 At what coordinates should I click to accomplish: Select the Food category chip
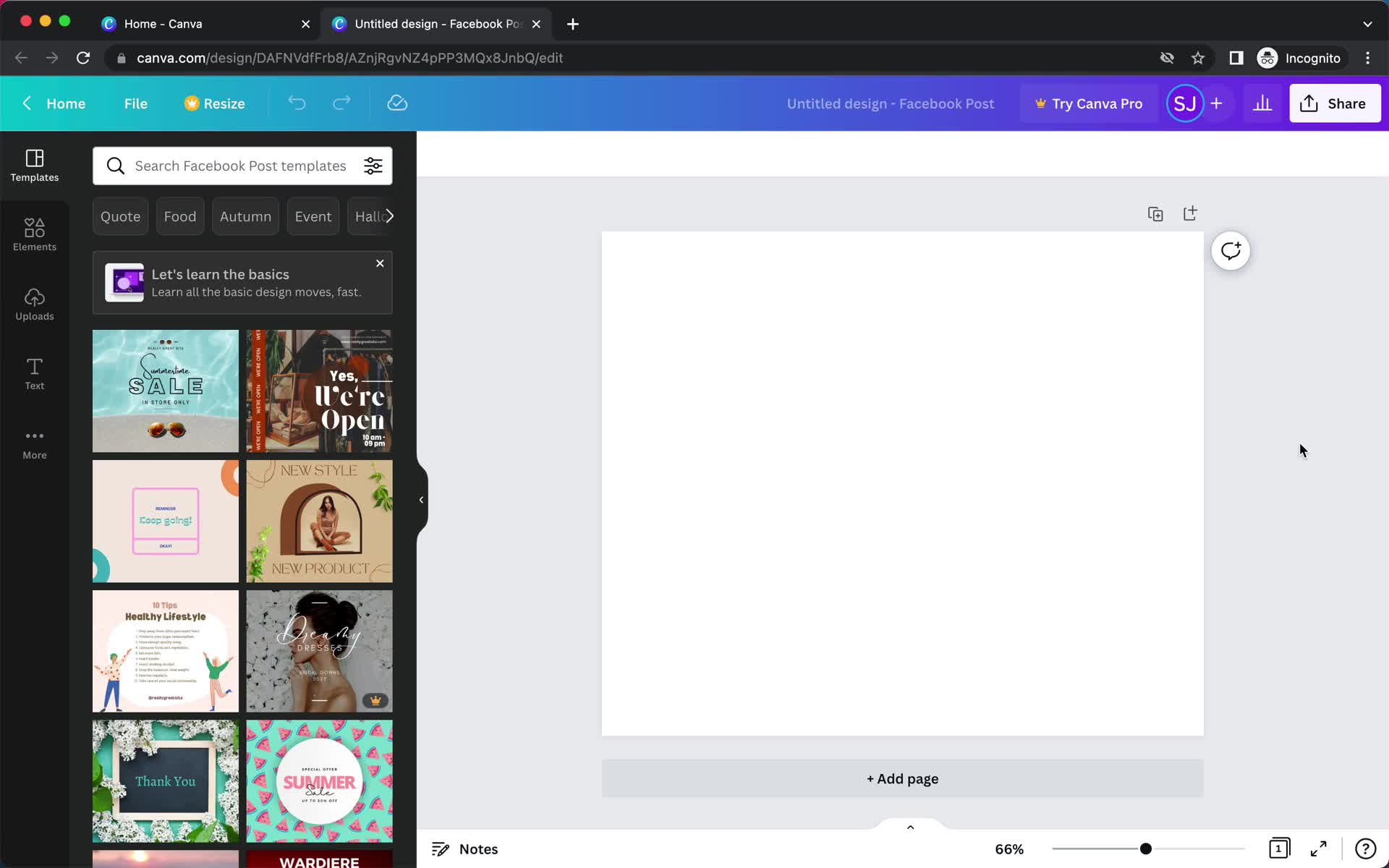point(180,216)
